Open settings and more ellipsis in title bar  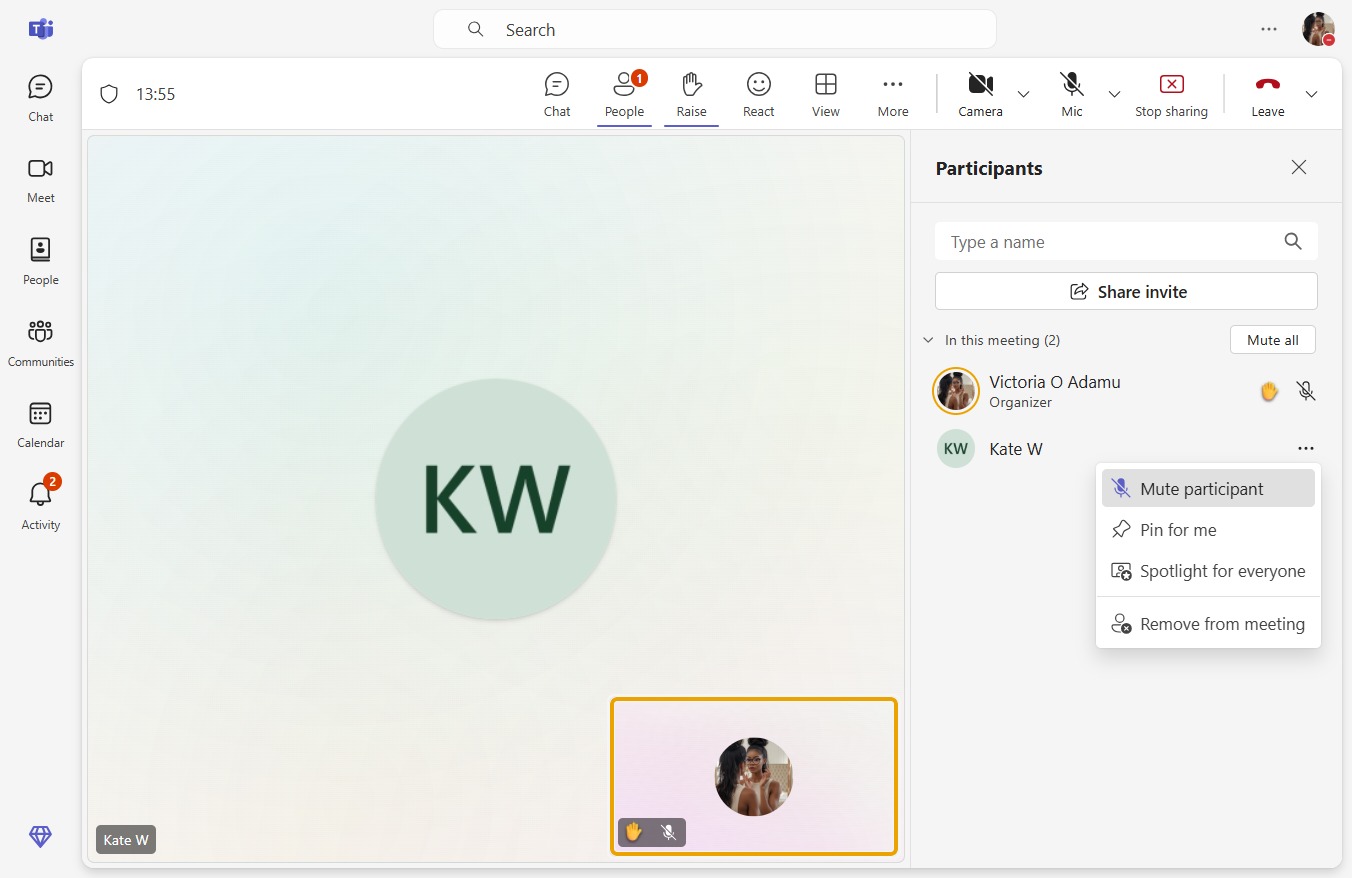(1269, 29)
